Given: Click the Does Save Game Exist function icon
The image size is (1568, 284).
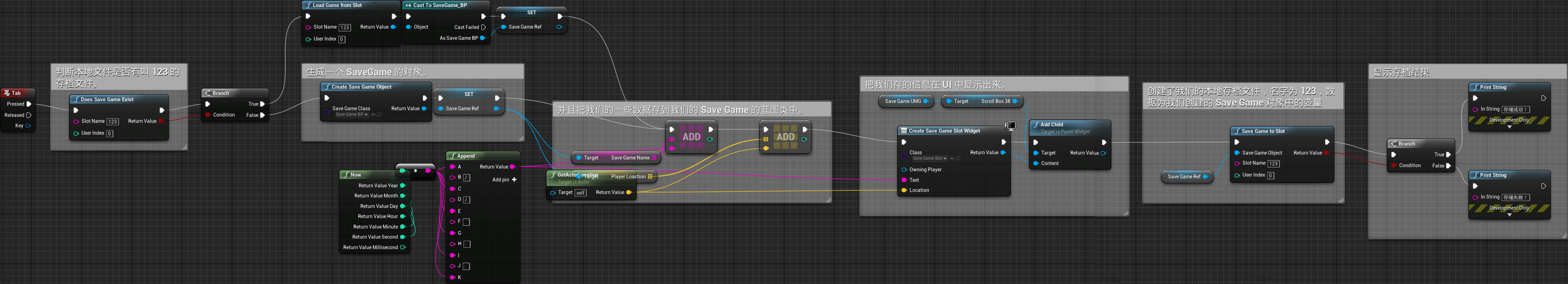Looking at the screenshot, I should [x=76, y=99].
